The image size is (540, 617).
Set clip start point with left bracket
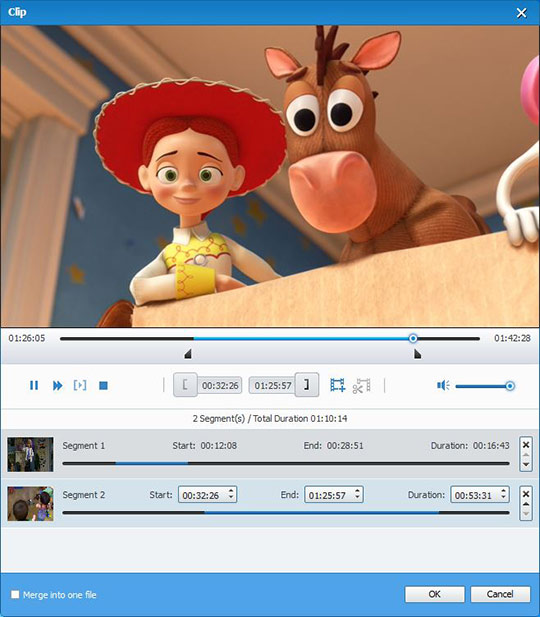[x=185, y=385]
